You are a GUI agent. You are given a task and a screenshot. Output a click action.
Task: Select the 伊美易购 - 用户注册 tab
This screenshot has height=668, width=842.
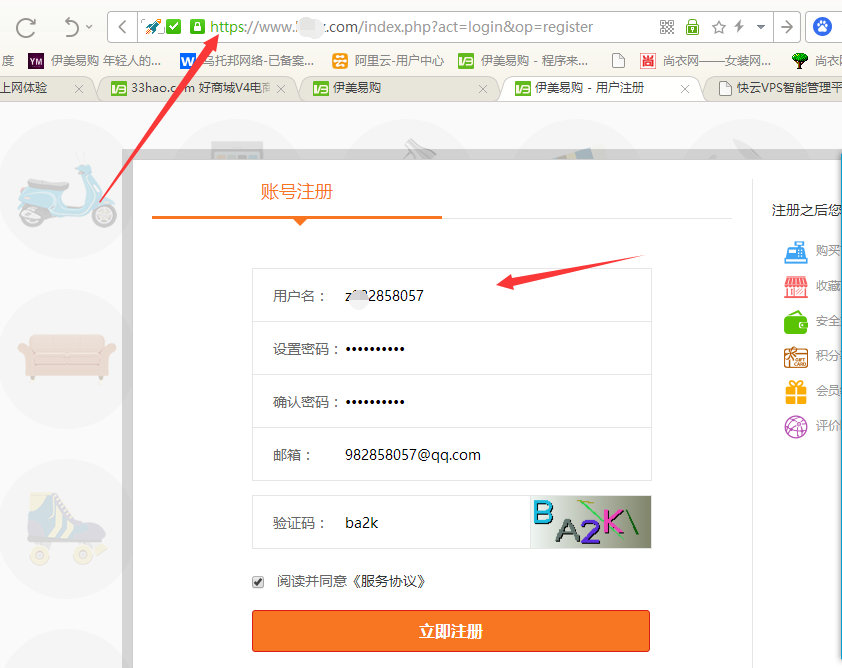pyautogui.click(x=601, y=88)
